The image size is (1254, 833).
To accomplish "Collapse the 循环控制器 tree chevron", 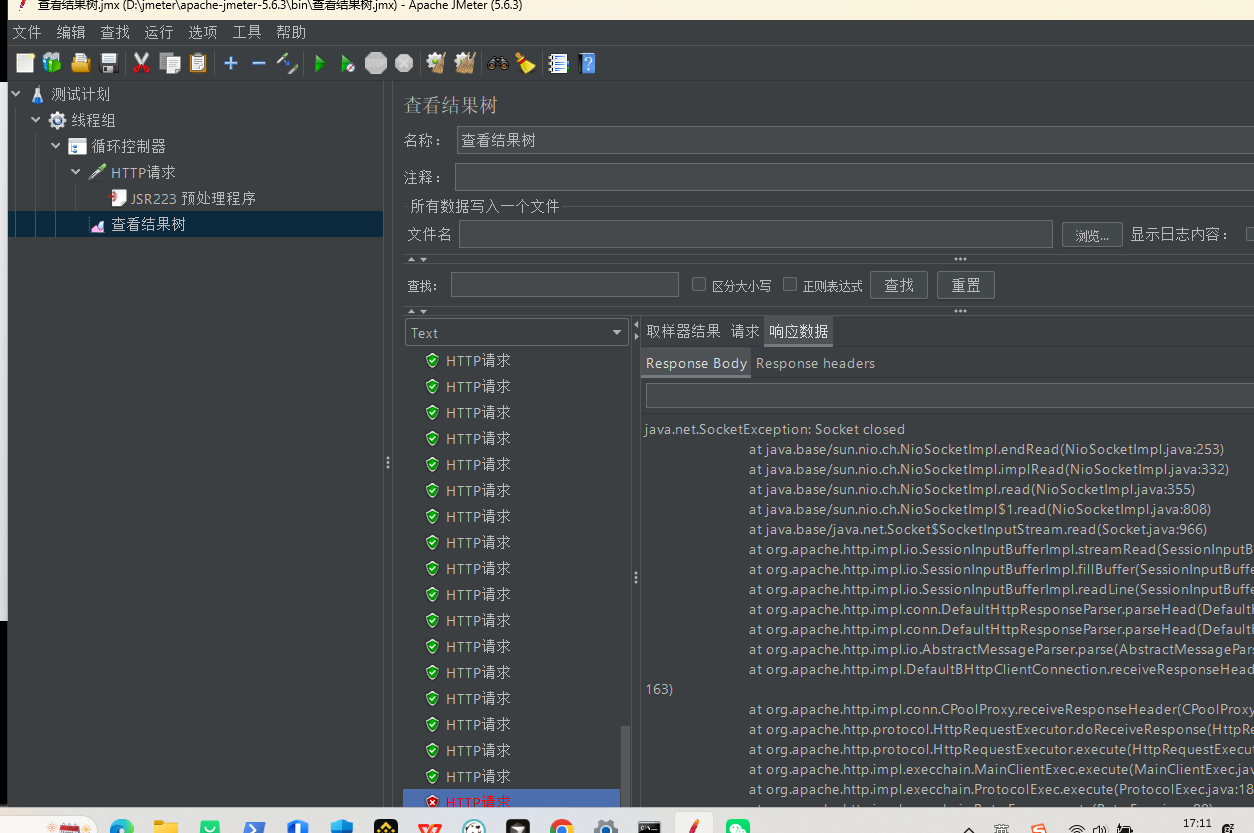I will point(56,146).
